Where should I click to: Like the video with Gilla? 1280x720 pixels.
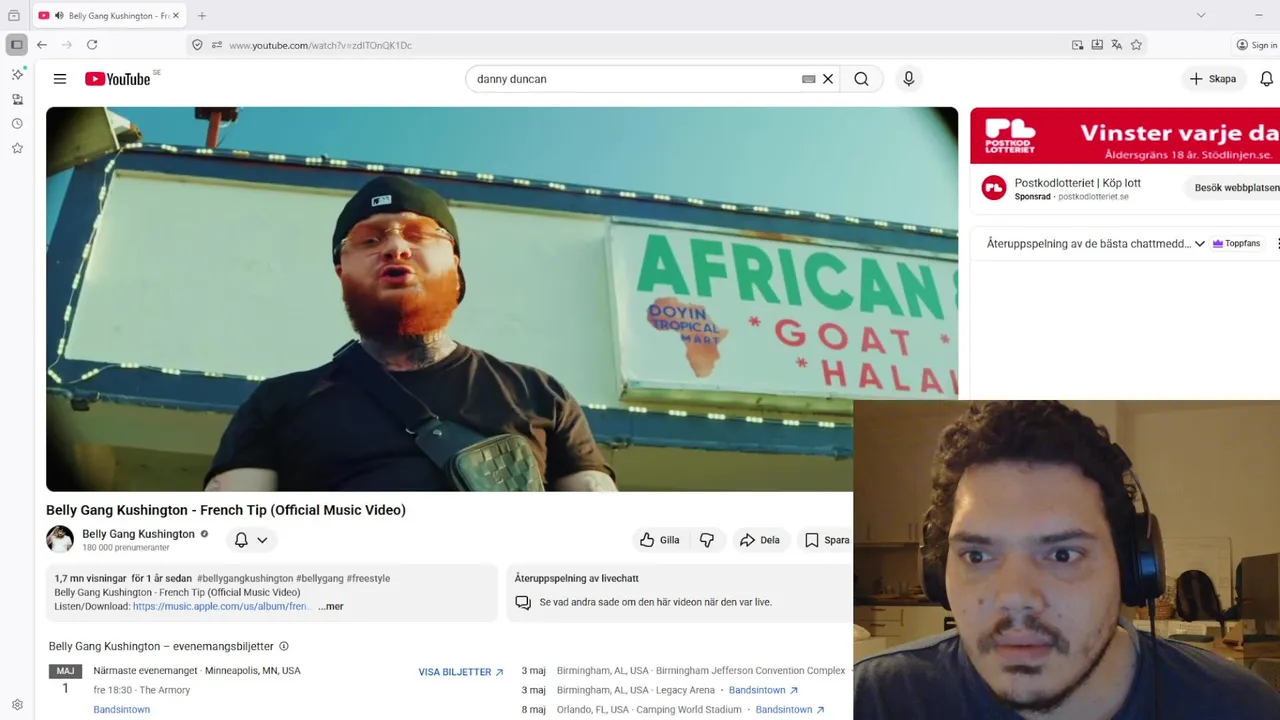coord(660,540)
